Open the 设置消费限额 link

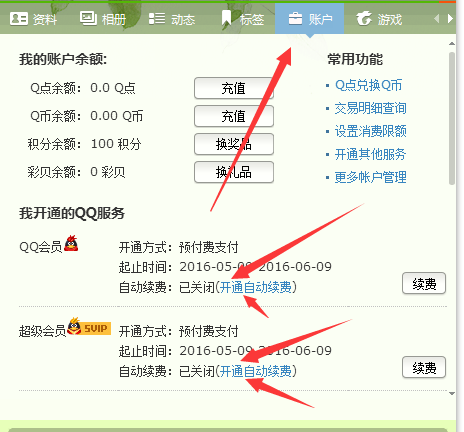pos(370,131)
